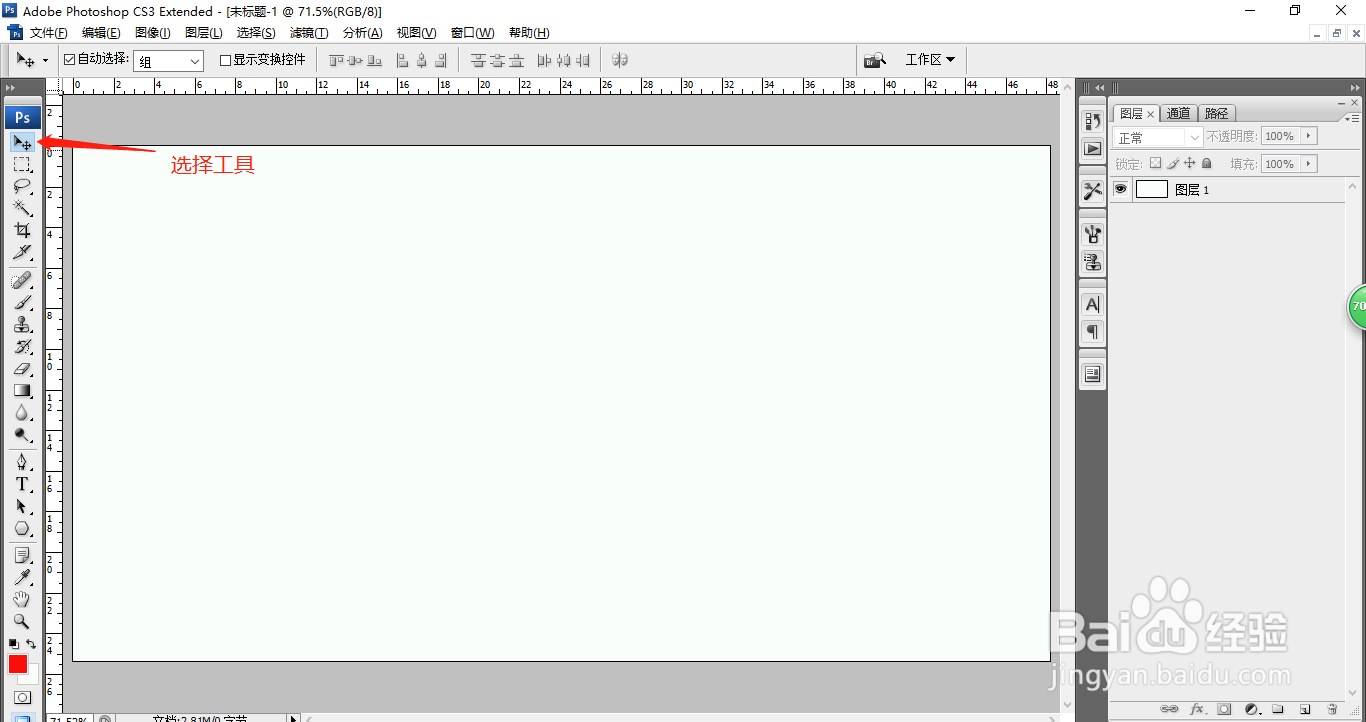Viewport: 1366px width, 722px height.
Task: Select the Hand tool
Action: (x=22, y=599)
